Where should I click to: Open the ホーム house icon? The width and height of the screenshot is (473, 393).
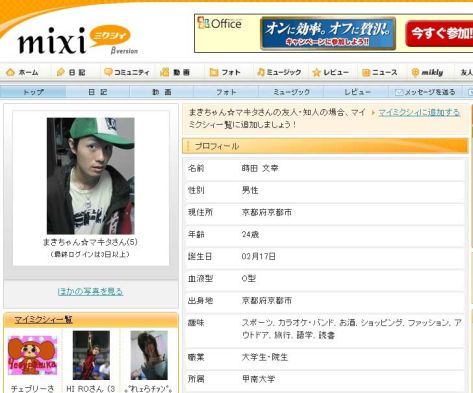(11, 72)
